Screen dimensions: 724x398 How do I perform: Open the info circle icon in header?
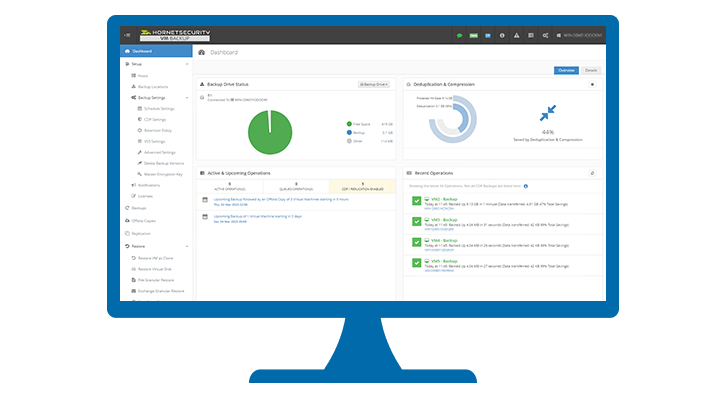point(502,36)
